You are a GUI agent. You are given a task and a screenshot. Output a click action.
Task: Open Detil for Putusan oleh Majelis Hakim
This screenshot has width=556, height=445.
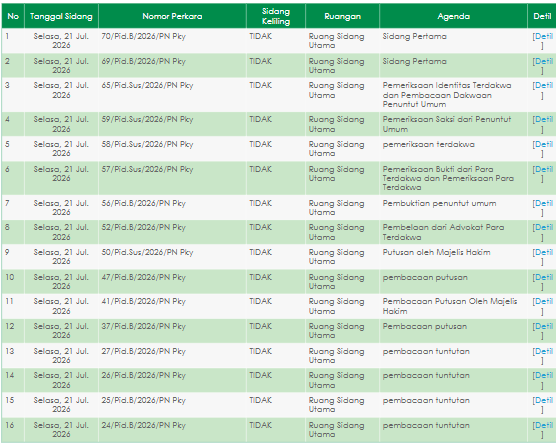(544, 252)
